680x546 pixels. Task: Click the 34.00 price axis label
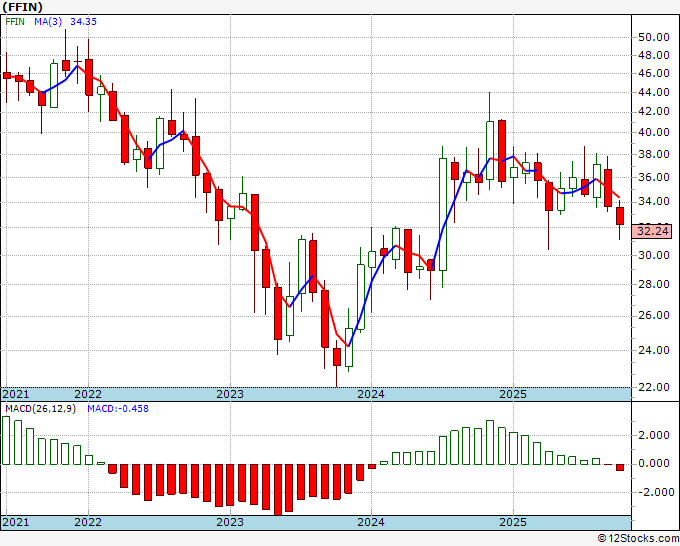coord(654,201)
